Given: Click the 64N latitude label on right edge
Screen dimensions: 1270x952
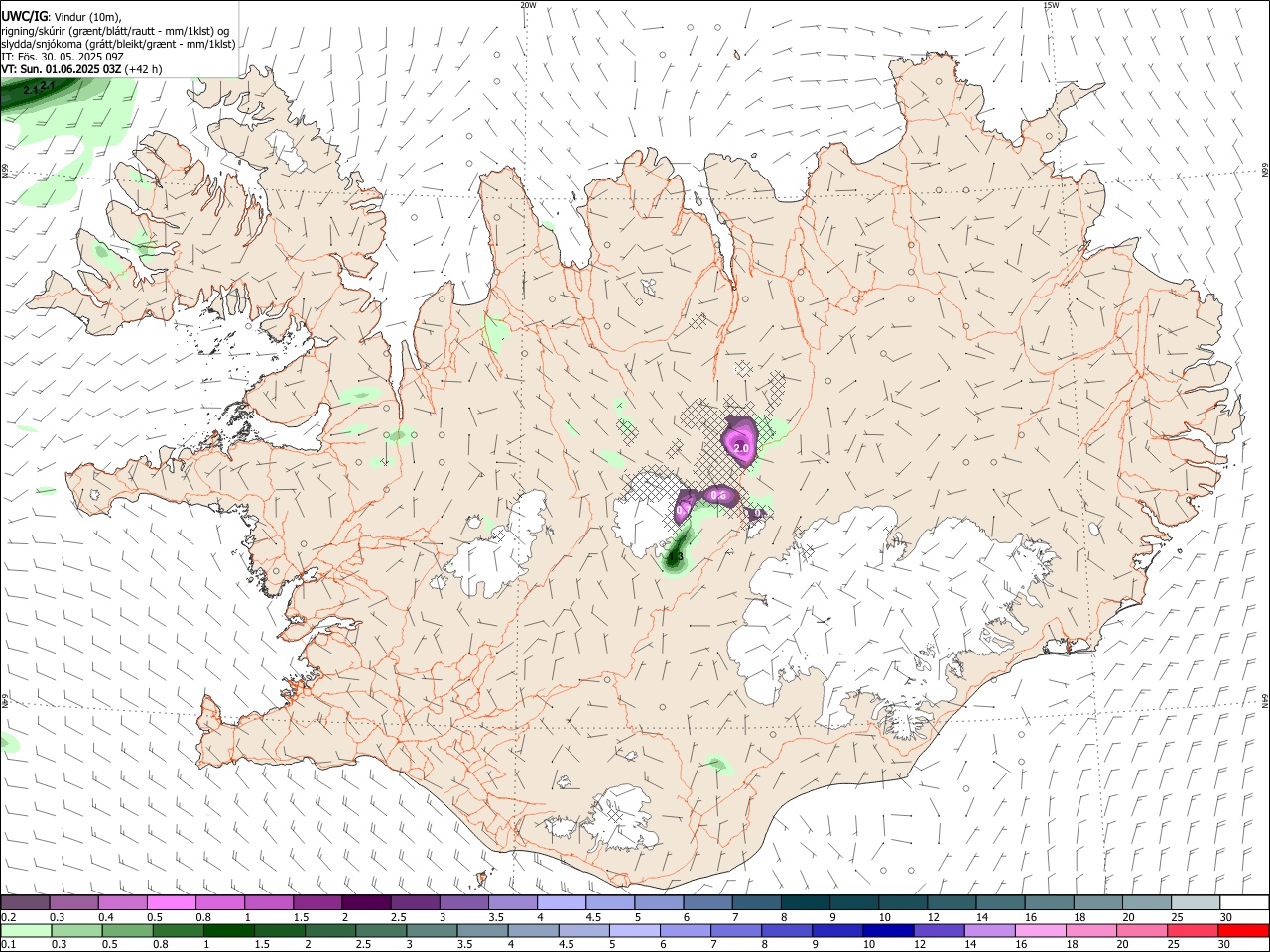Looking at the screenshot, I should pyautogui.click(x=1265, y=699).
